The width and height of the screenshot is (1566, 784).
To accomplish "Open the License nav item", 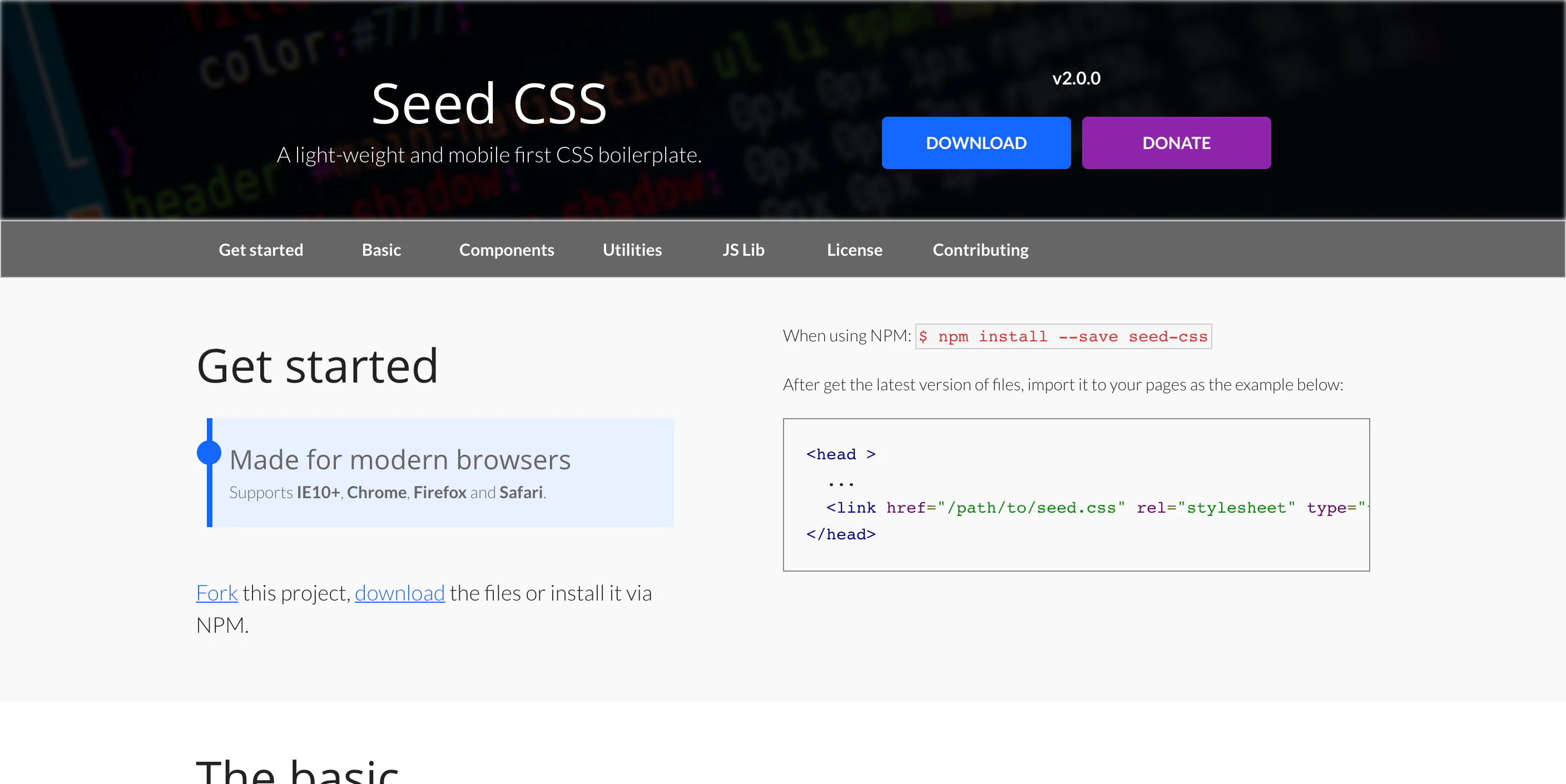I will (x=854, y=249).
